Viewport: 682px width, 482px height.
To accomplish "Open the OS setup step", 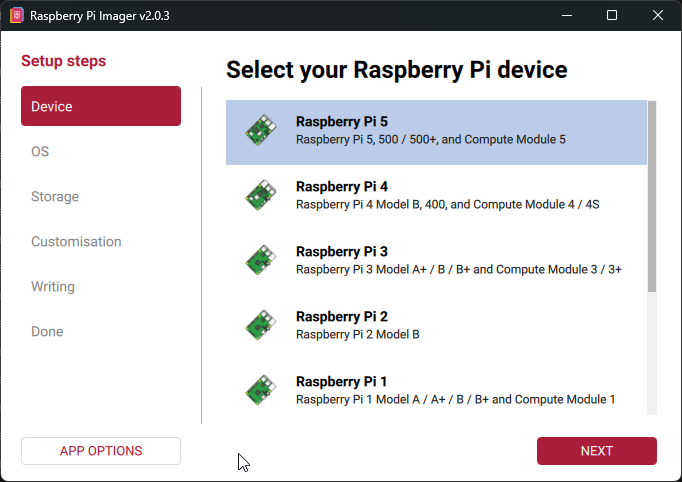I will click(40, 152).
